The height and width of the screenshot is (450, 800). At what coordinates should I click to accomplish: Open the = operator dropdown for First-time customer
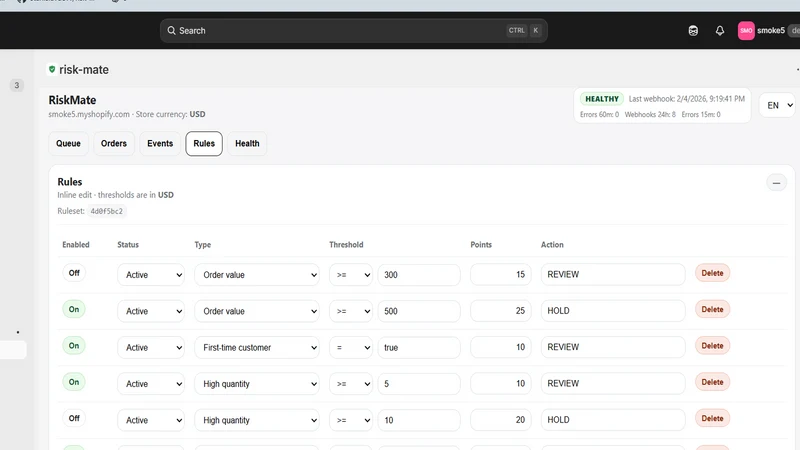pos(351,347)
